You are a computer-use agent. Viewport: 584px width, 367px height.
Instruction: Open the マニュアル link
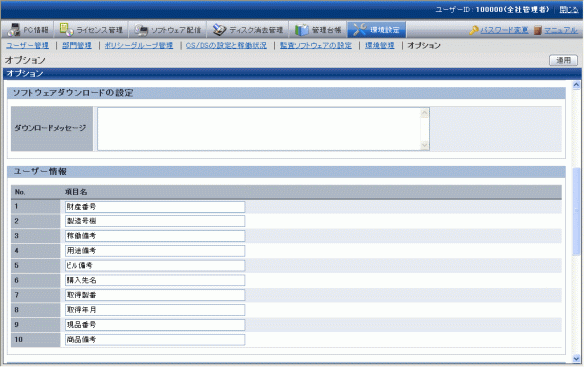pyautogui.click(x=561, y=30)
